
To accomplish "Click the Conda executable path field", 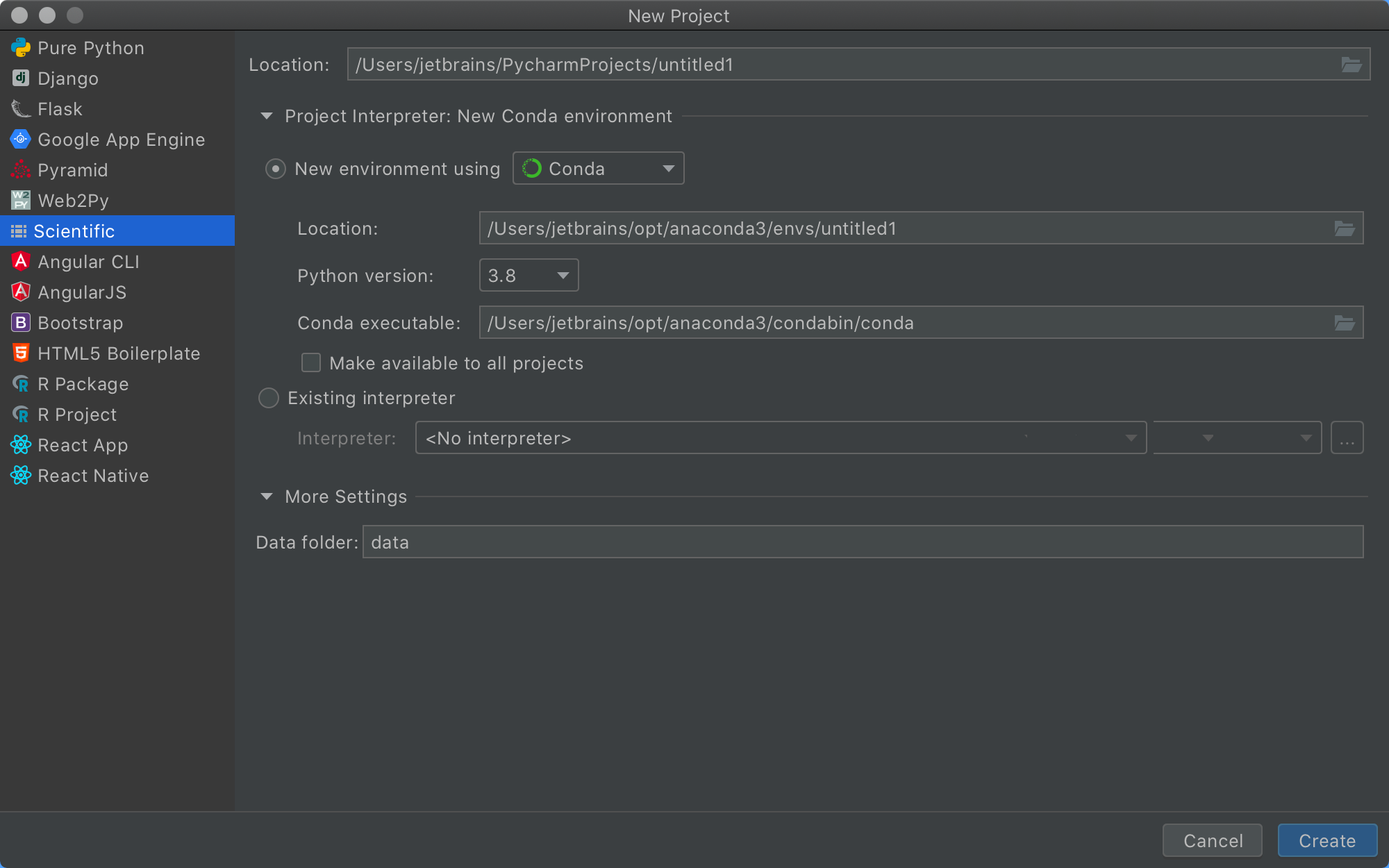I will [921, 322].
